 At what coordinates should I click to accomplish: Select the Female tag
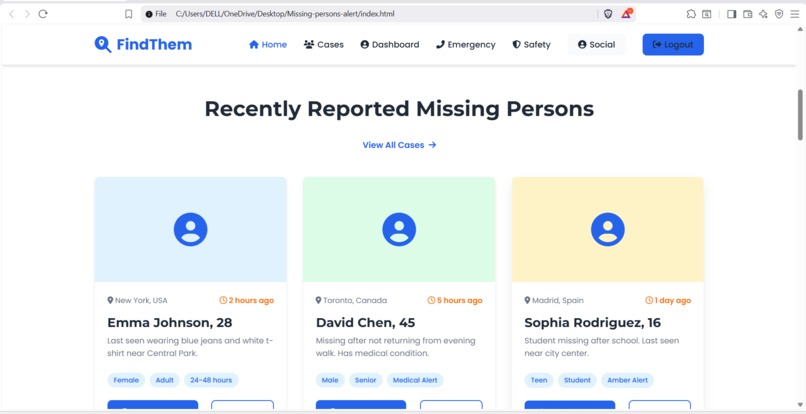pos(126,381)
